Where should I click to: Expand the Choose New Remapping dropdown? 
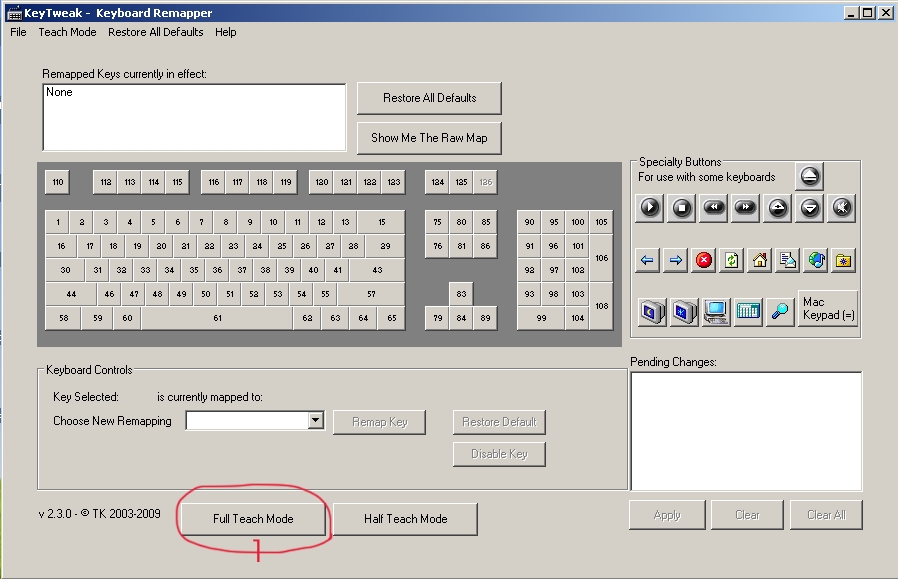316,421
